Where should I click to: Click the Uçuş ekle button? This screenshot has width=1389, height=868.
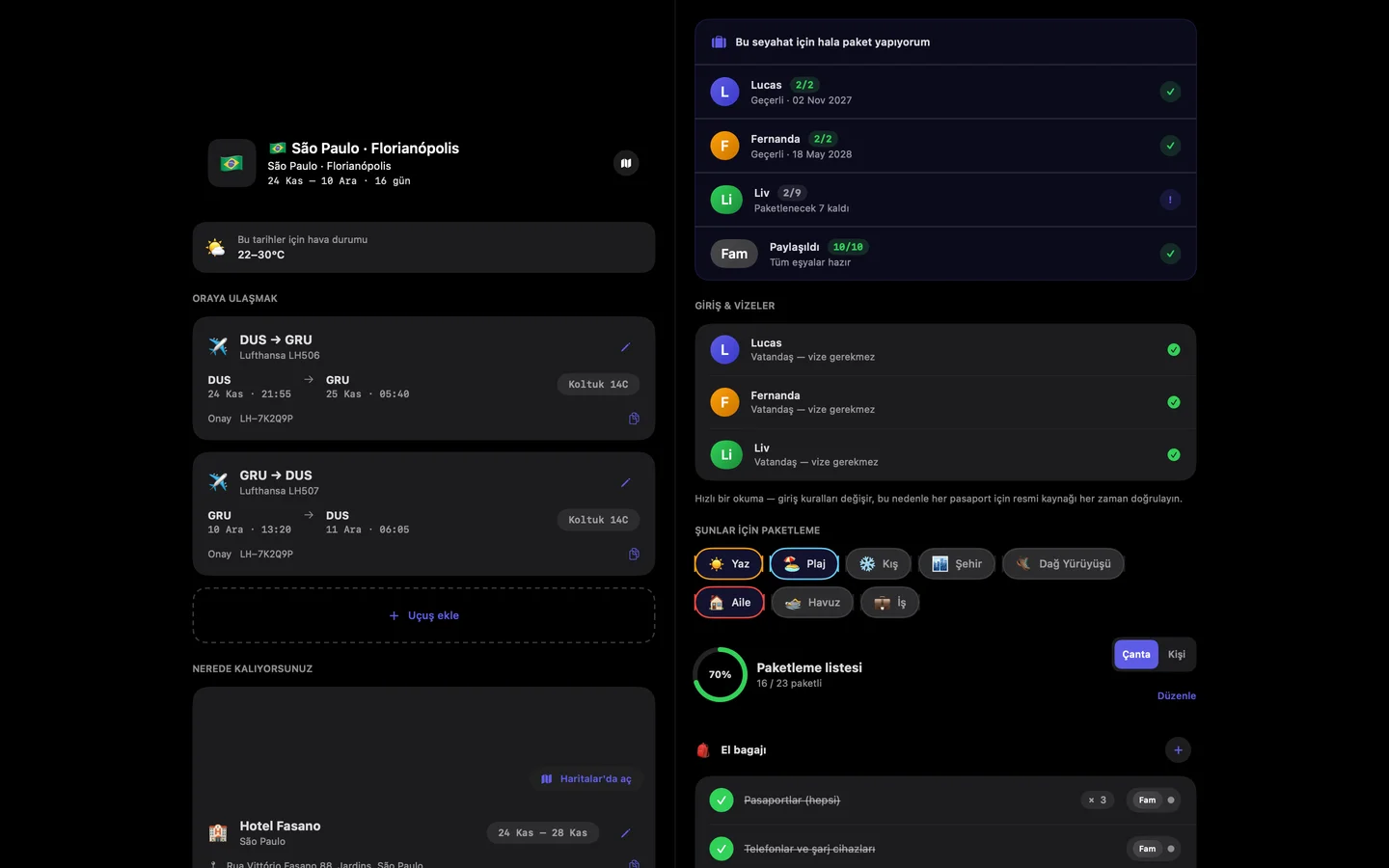coord(423,615)
